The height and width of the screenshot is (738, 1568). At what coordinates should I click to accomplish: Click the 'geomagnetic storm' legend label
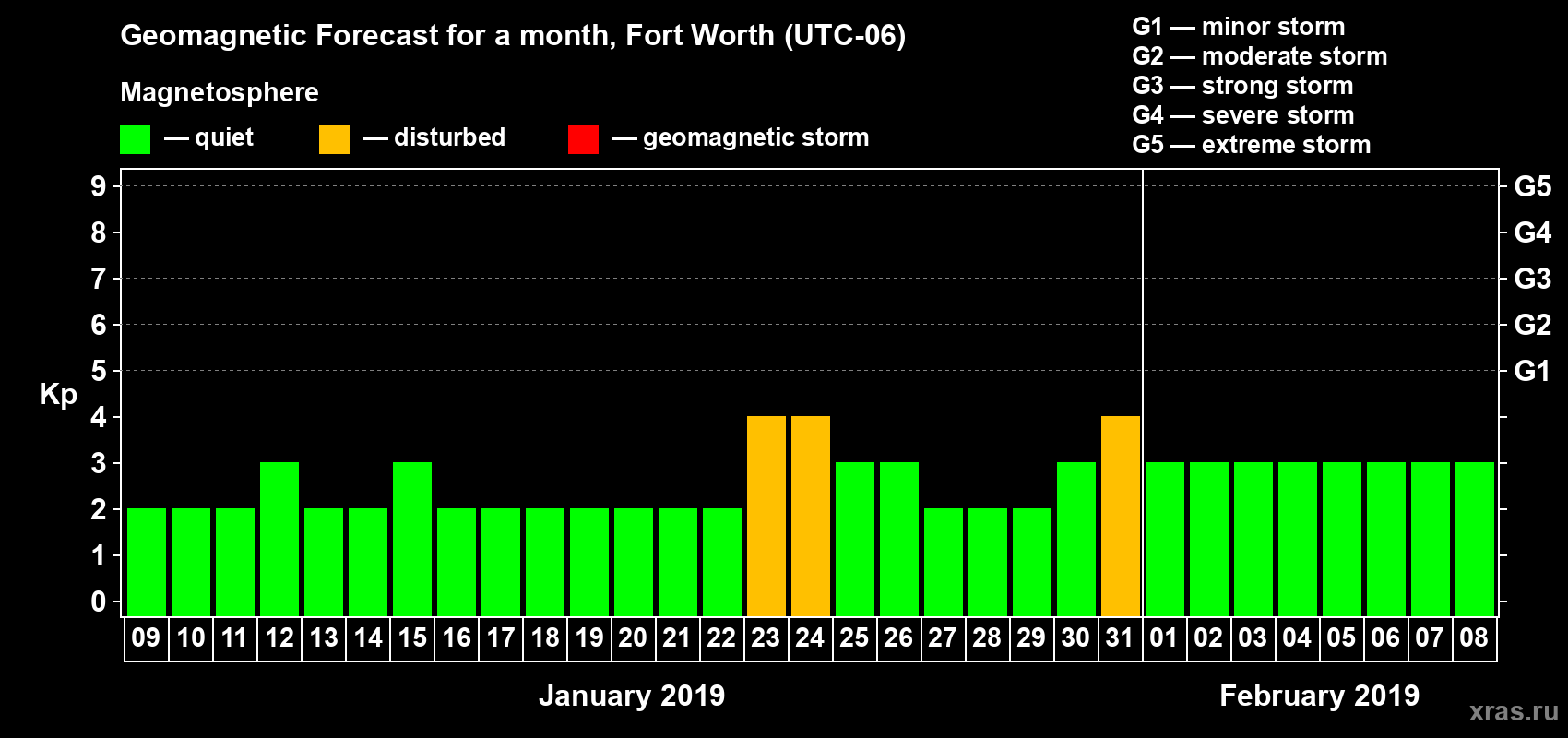756,137
